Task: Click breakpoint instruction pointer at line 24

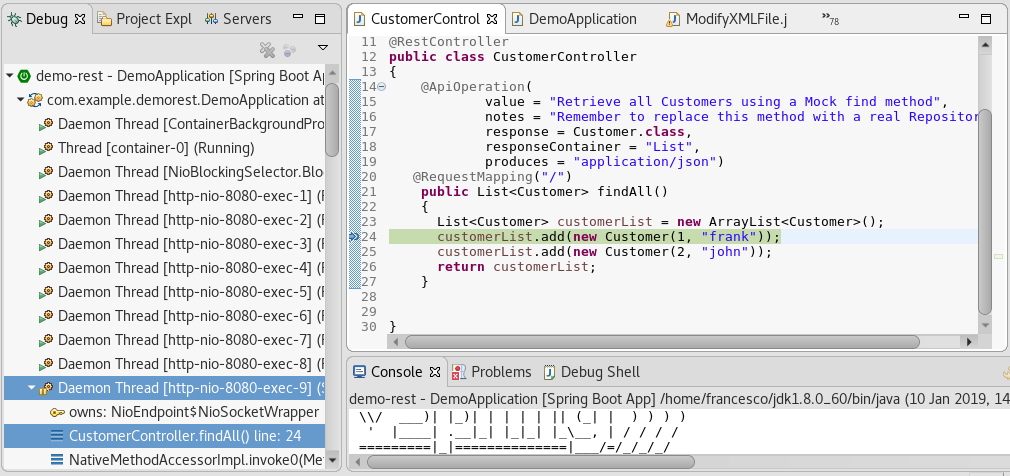Action: click(x=353, y=237)
